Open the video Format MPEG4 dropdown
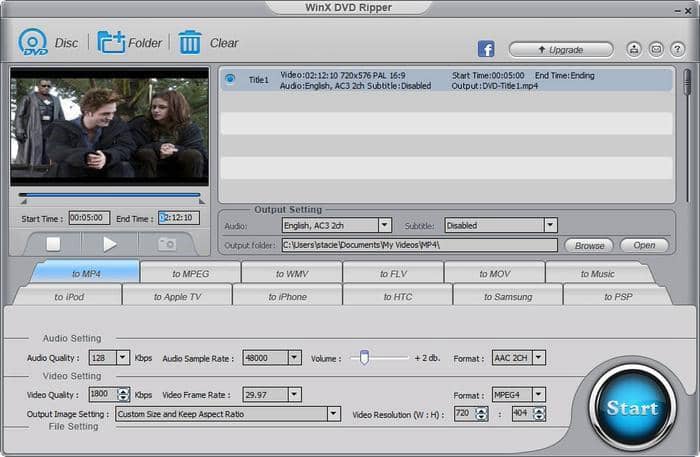 (x=539, y=395)
